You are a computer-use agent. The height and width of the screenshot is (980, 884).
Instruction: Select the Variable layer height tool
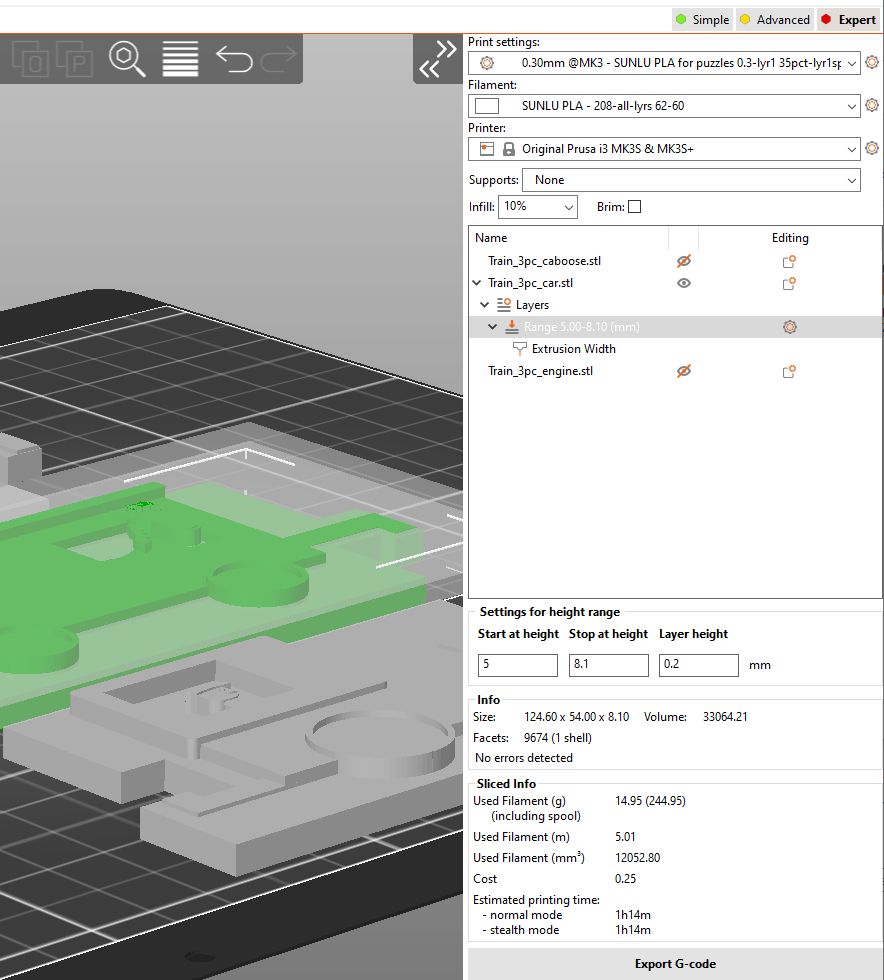(179, 60)
